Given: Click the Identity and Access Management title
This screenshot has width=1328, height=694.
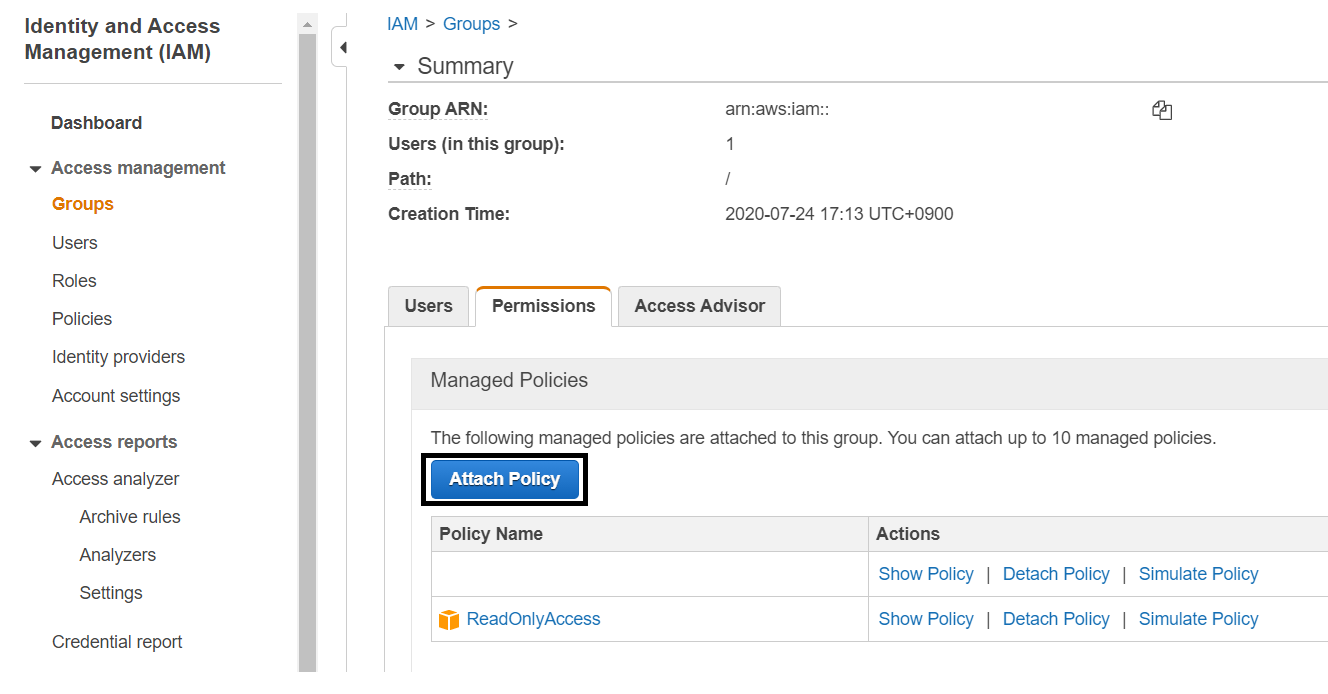Looking at the screenshot, I should click(x=122, y=39).
